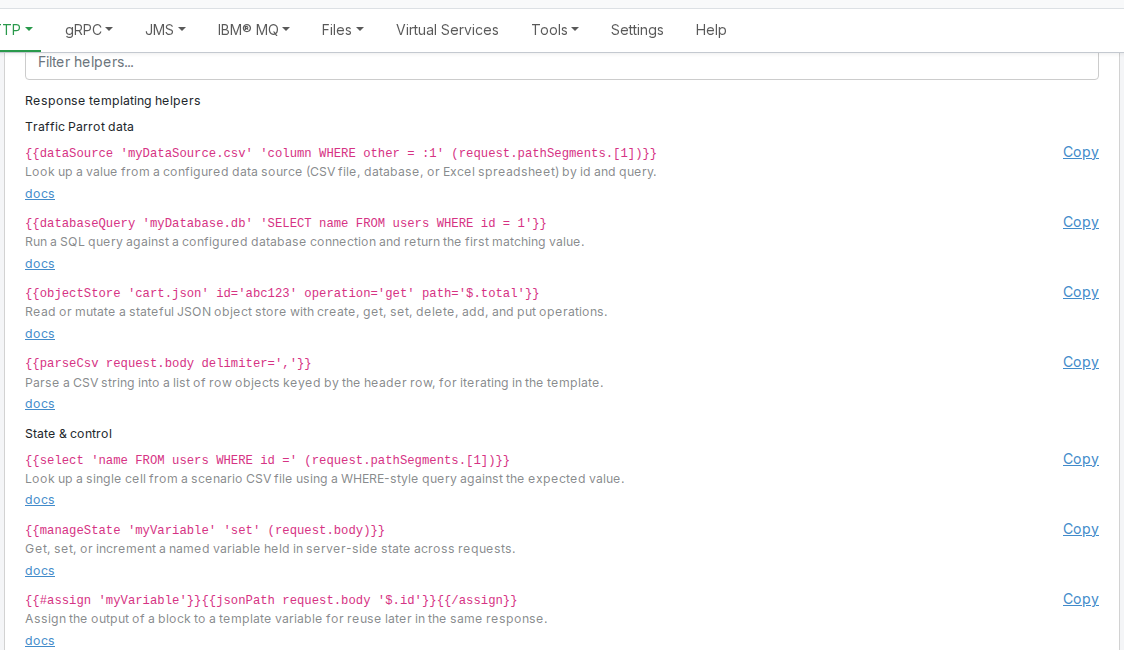Click the 'Run a SQL query' description text
The height and width of the screenshot is (650, 1124).
tap(305, 242)
